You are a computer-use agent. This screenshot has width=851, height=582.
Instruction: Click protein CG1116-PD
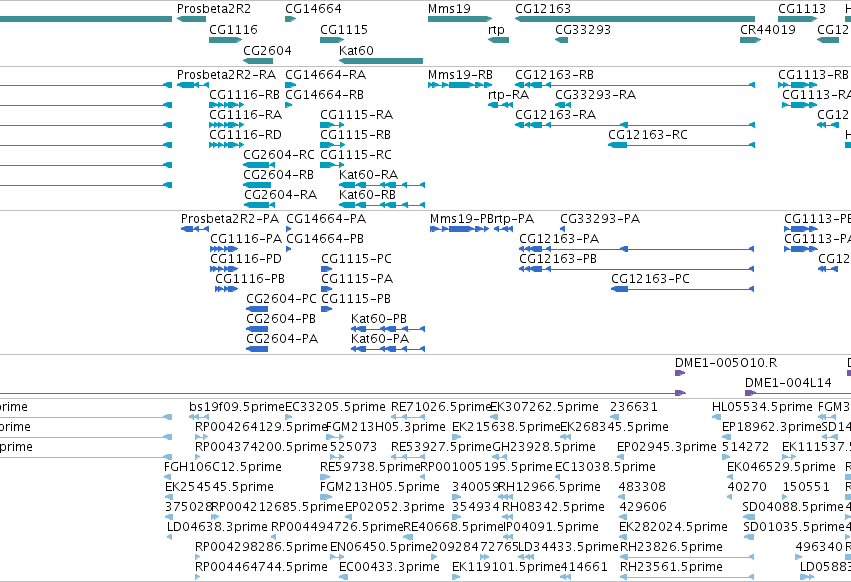246,260
